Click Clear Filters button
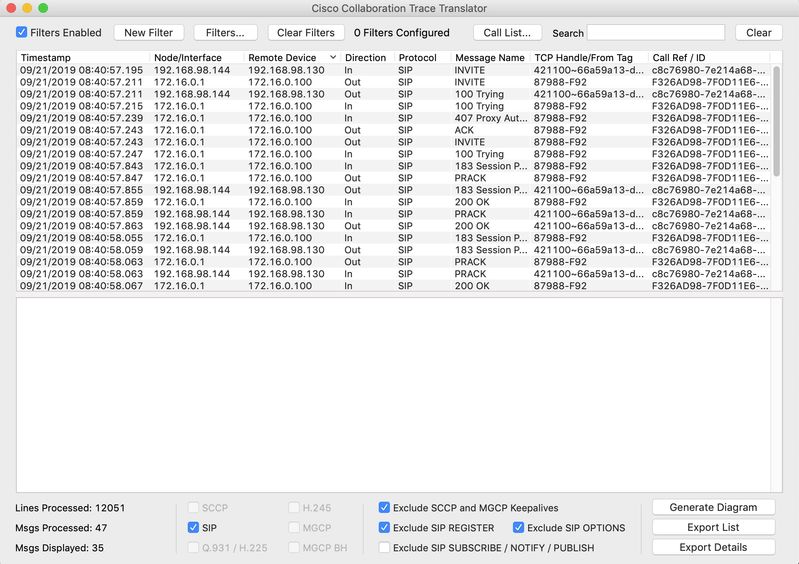The width and height of the screenshot is (799, 564). coord(306,33)
